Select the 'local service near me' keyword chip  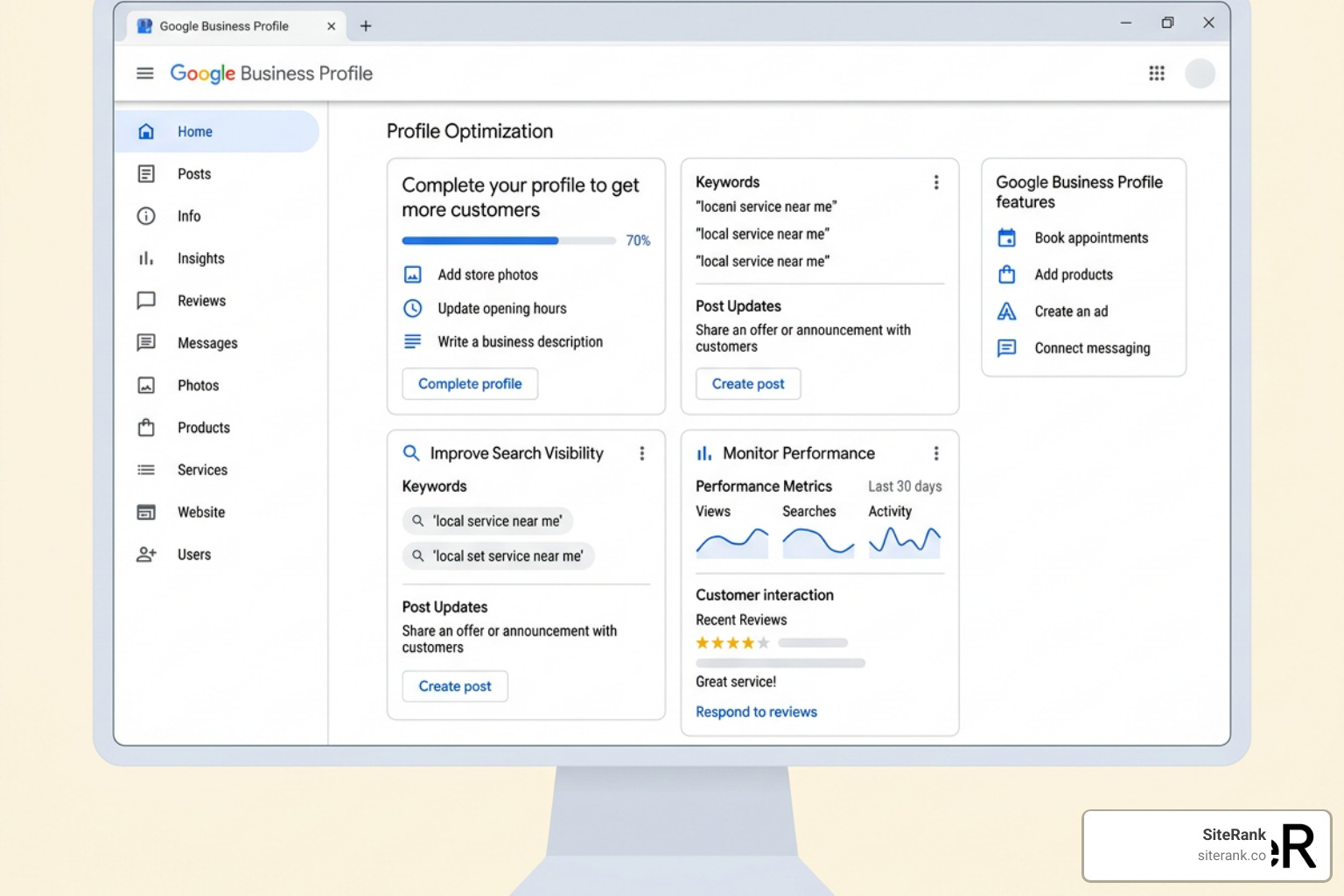(x=487, y=521)
